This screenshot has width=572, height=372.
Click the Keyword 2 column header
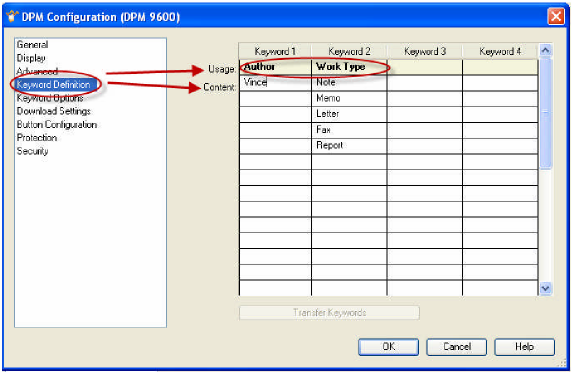pyautogui.click(x=349, y=51)
